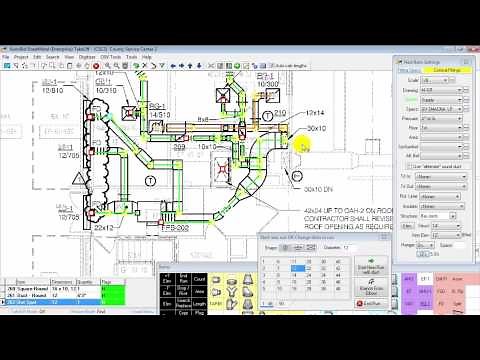Open the Drawing dropdown
480x360 pixels.
[441, 90]
